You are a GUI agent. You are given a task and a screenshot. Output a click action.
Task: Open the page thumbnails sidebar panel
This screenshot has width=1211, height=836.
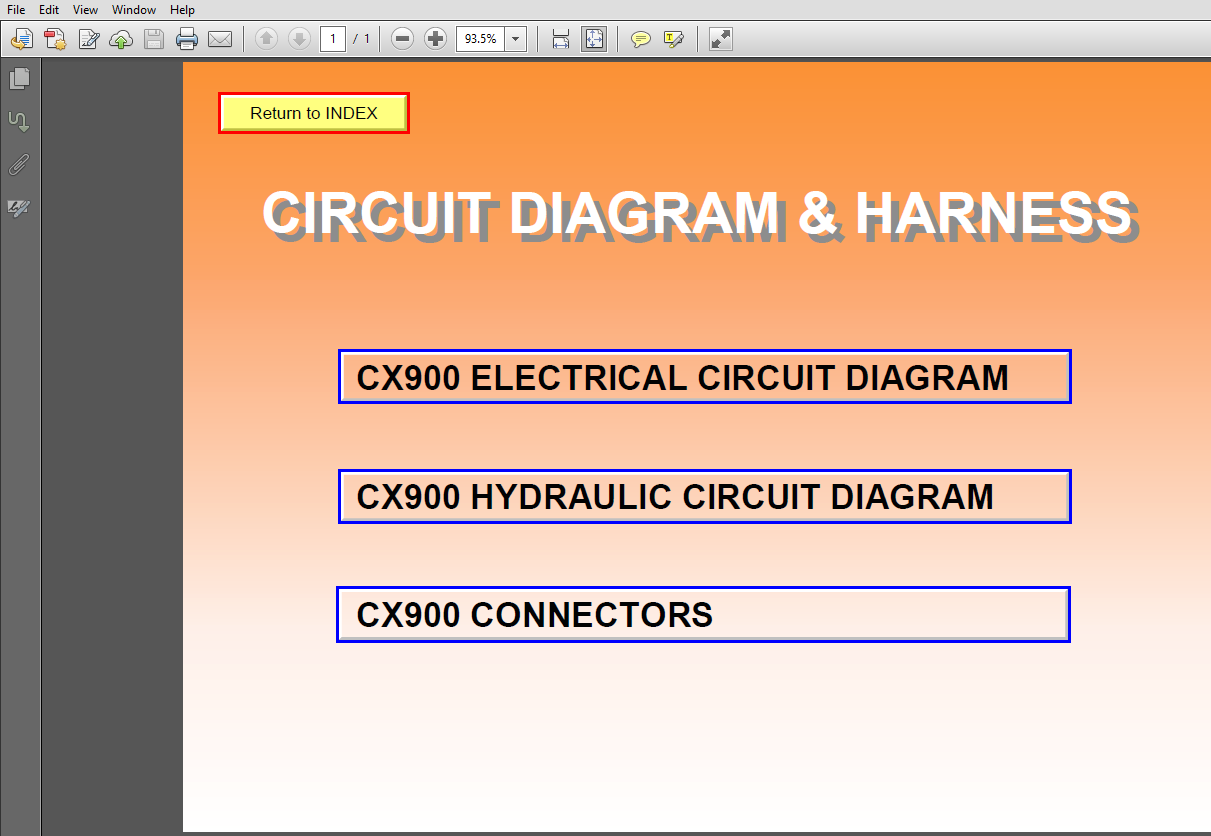pyautogui.click(x=19, y=78)
